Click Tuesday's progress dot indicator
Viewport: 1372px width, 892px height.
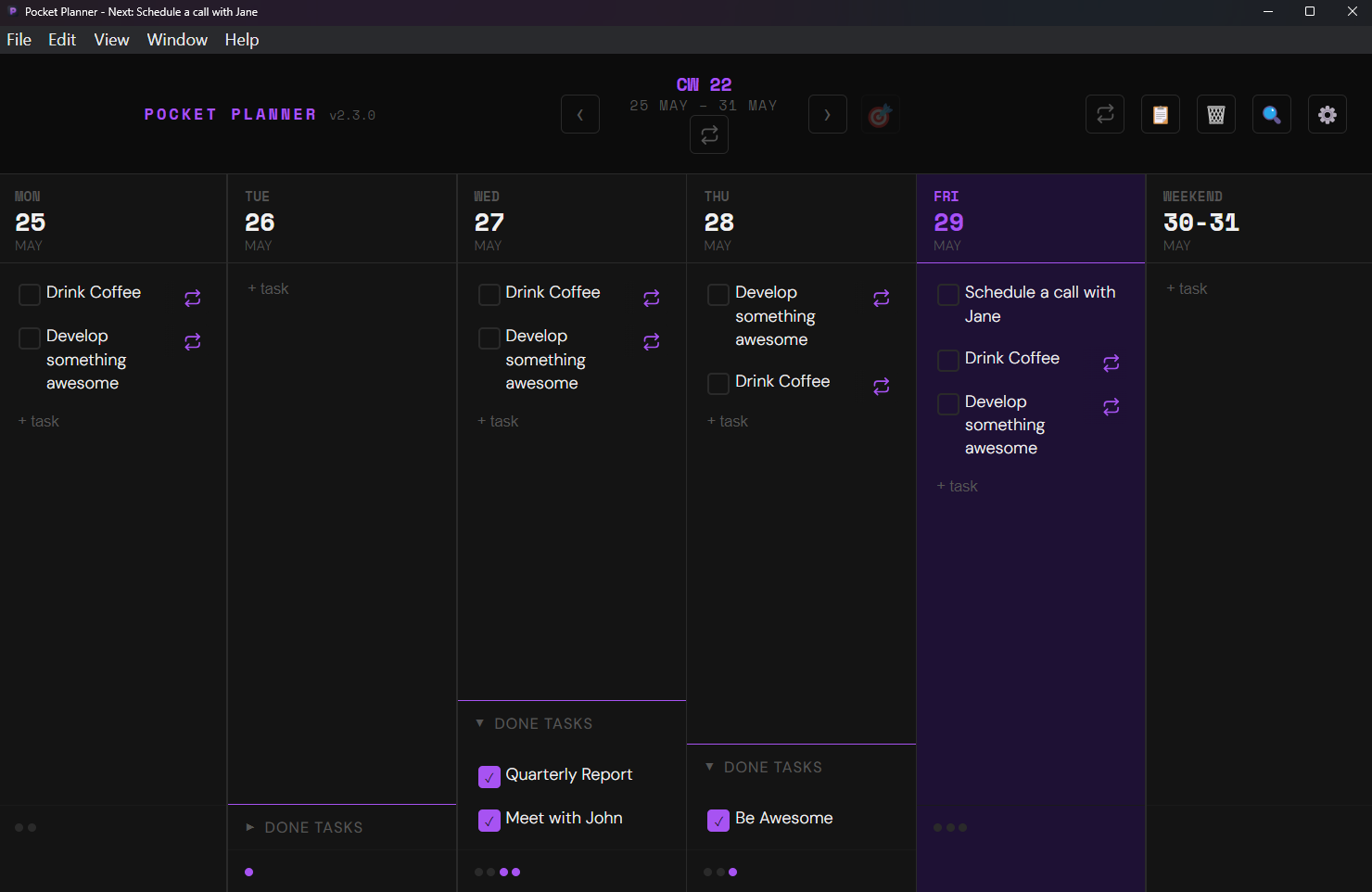click(248, 872)
